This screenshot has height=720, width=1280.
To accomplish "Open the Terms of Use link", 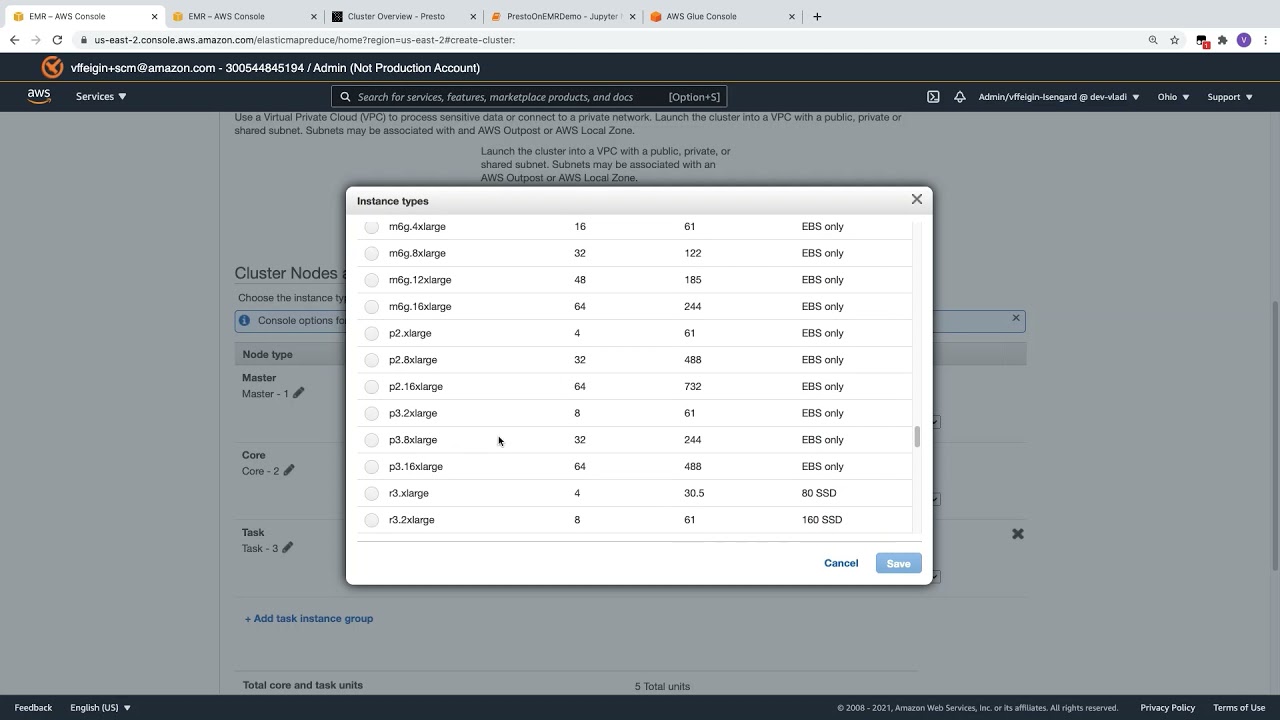I will 1239,707.
